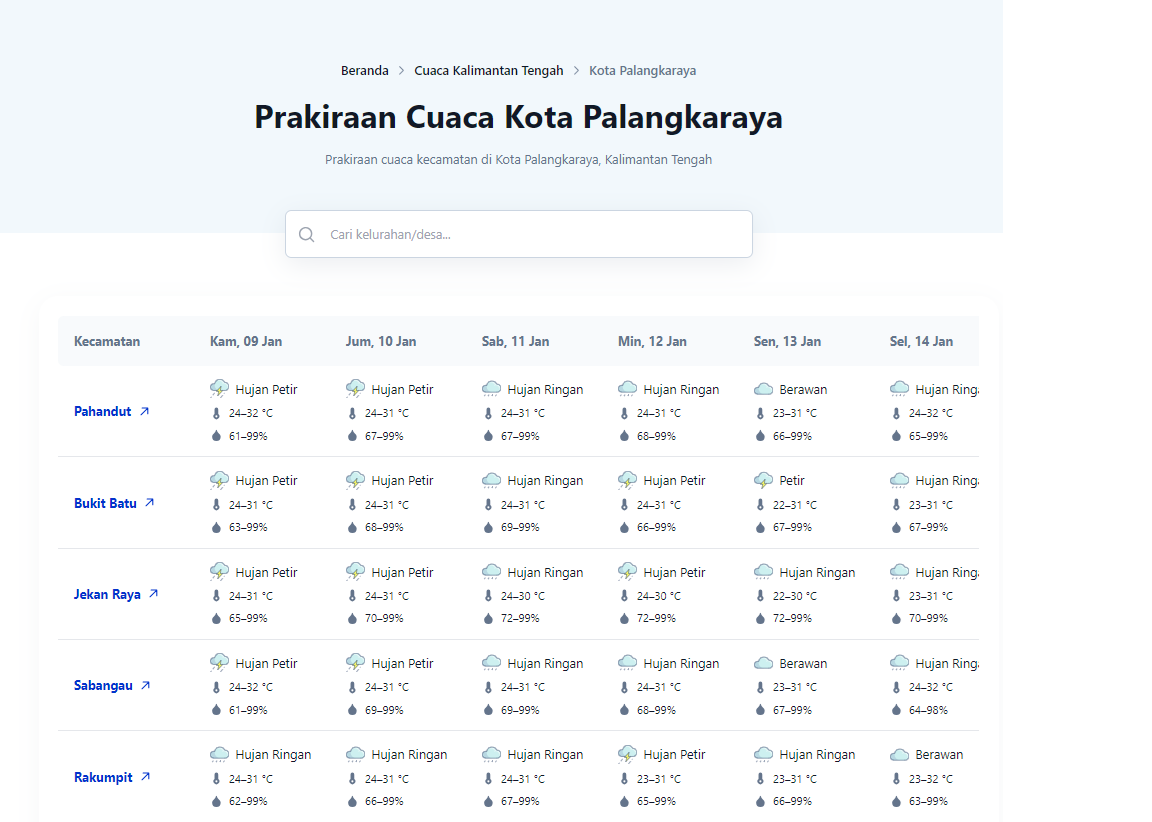Viewport: 1152px width, 822px height.
Task: Click the Beranda breadcrumb link
Action: point(364,71)
